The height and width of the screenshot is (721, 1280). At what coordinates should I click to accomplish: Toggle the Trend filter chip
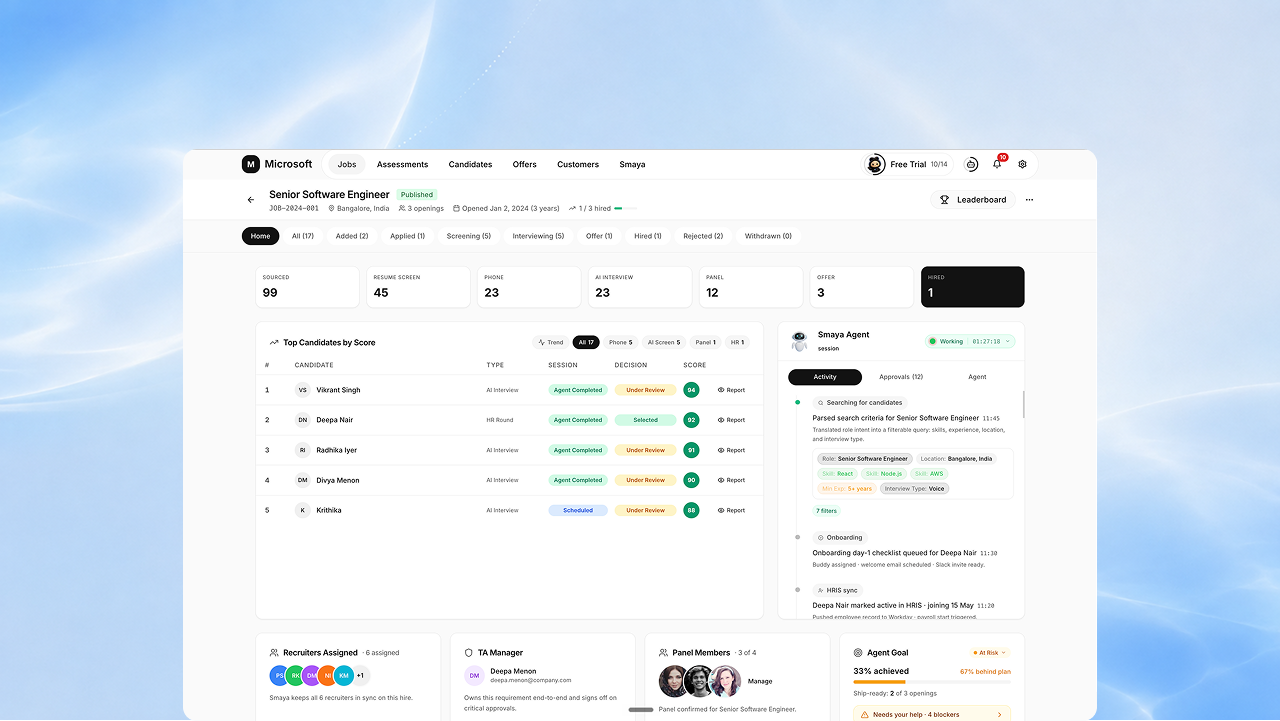[551, 342]
